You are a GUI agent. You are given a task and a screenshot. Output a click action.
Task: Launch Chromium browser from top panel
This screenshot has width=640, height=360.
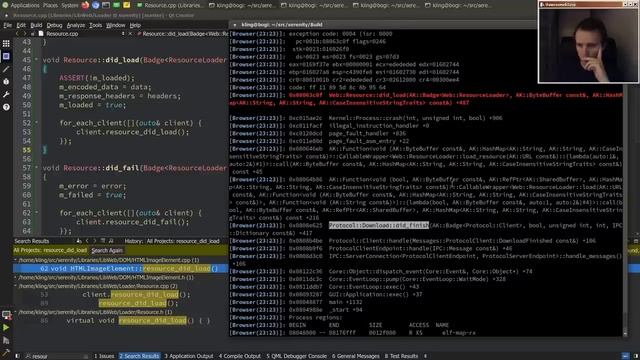(96, 5)
